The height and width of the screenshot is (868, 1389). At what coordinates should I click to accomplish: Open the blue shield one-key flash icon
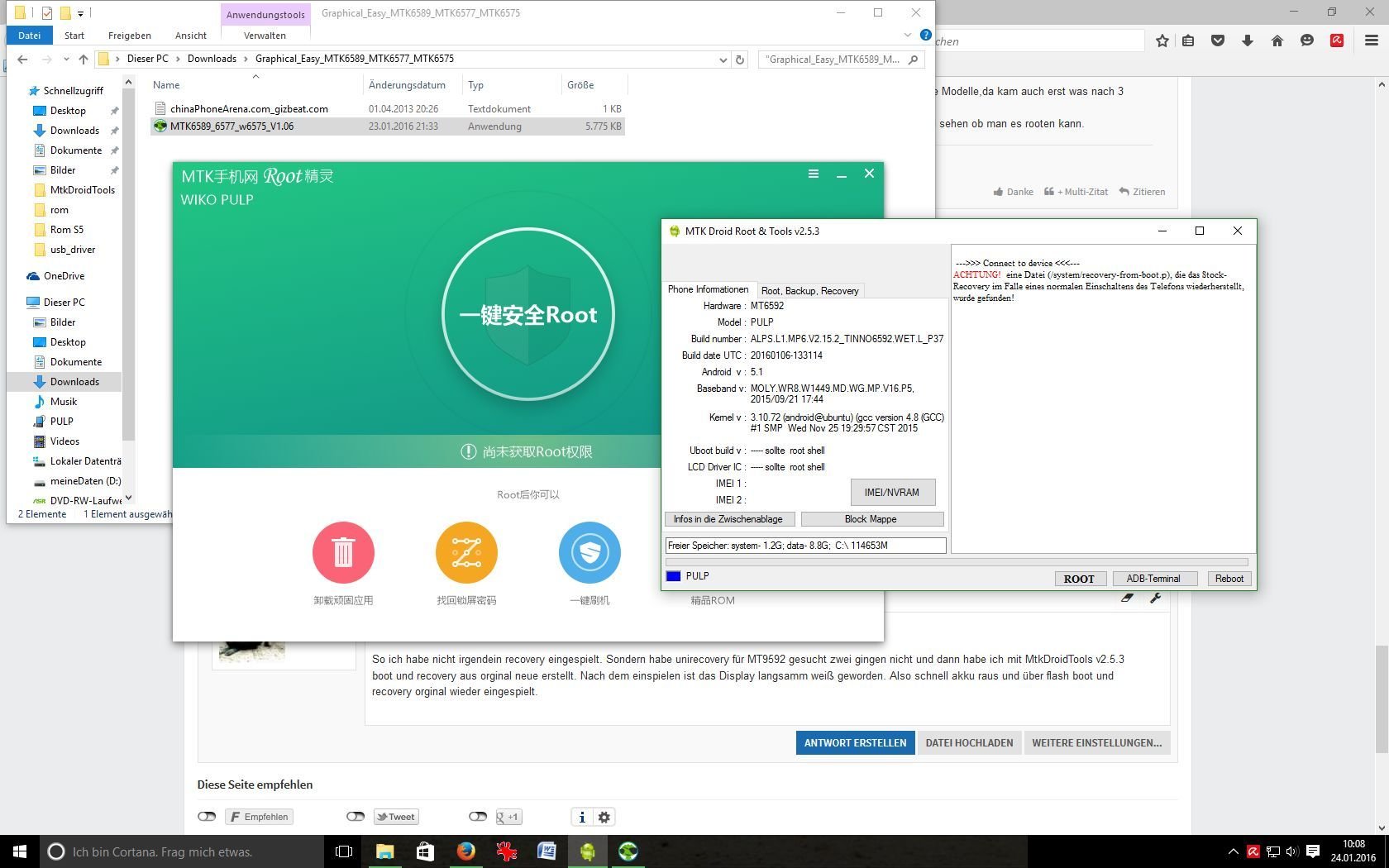pyautogui.click(x=589, y=552)
